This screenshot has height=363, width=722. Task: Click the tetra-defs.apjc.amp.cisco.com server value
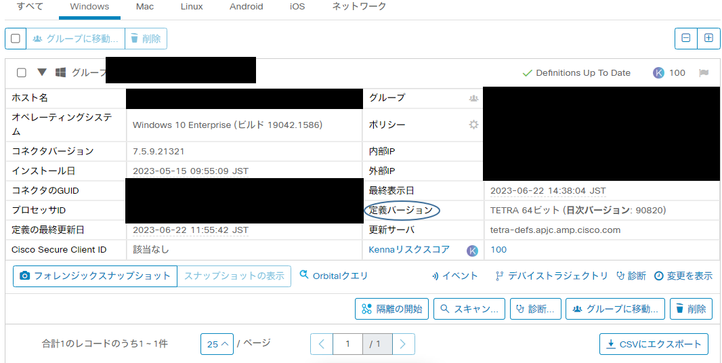(555, 230)
